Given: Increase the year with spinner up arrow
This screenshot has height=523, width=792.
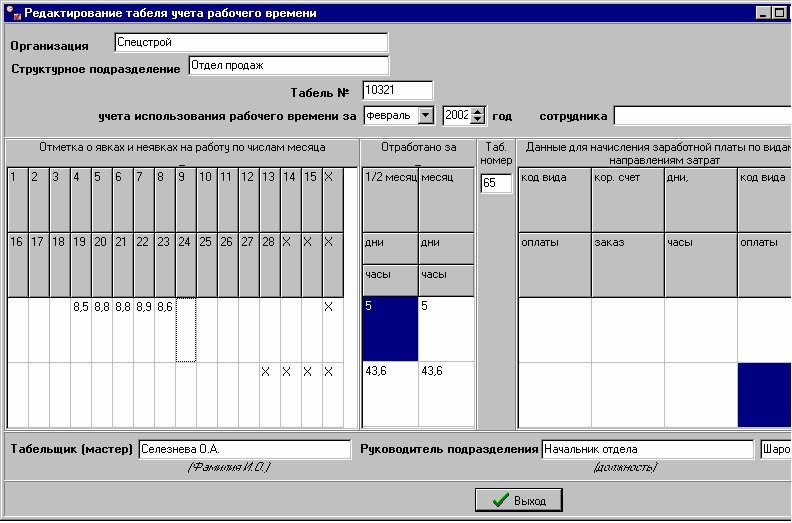Looking at the screenshot, I should [x=477, y=111].
